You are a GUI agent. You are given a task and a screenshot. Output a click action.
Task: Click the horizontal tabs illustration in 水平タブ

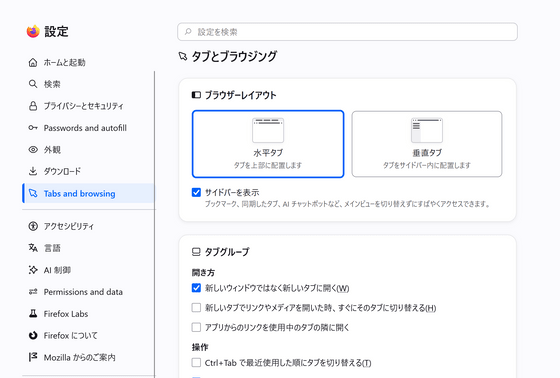(x=268, y=130)
